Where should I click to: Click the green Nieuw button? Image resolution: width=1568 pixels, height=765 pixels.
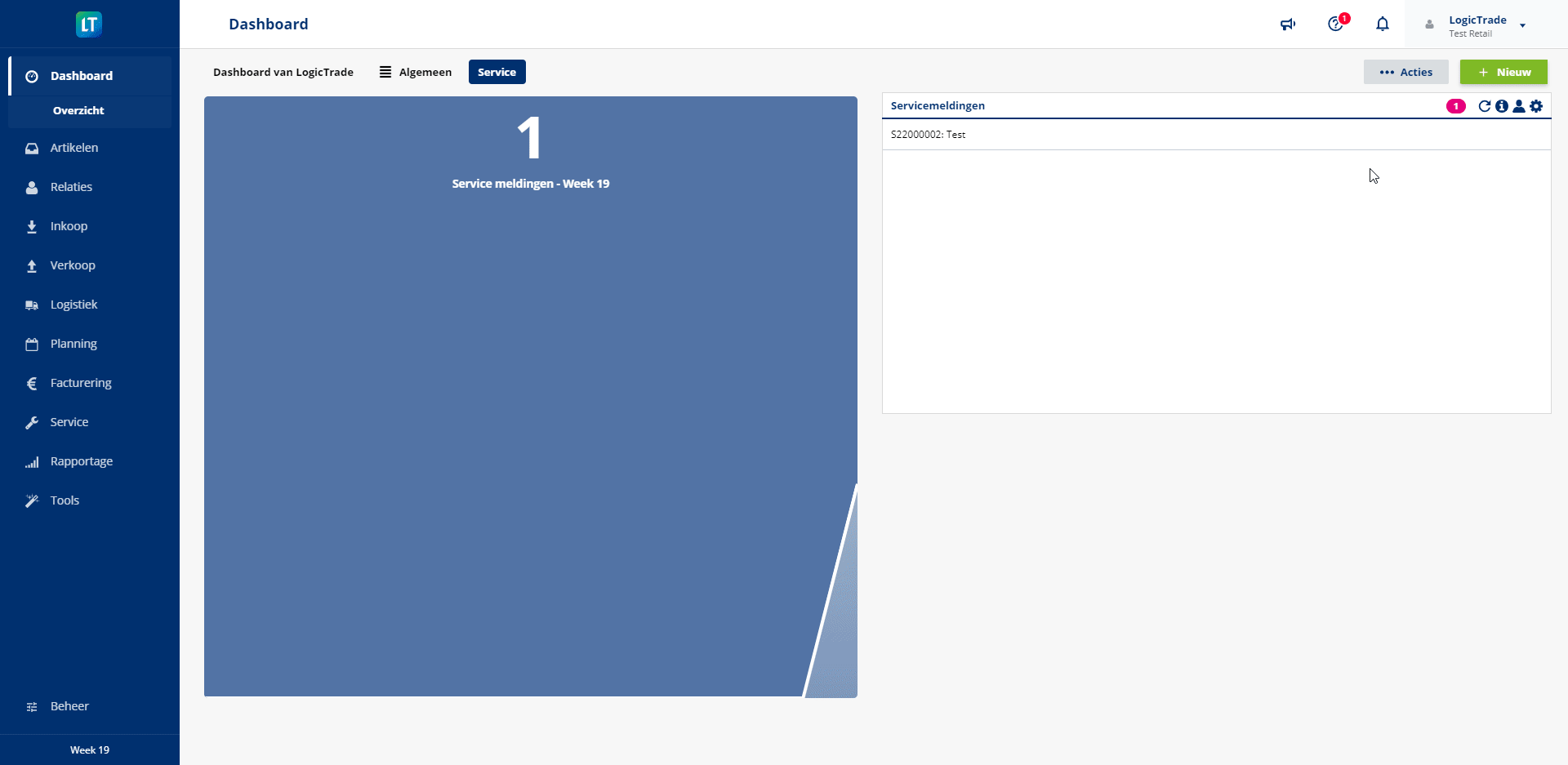pos(1503,72)
